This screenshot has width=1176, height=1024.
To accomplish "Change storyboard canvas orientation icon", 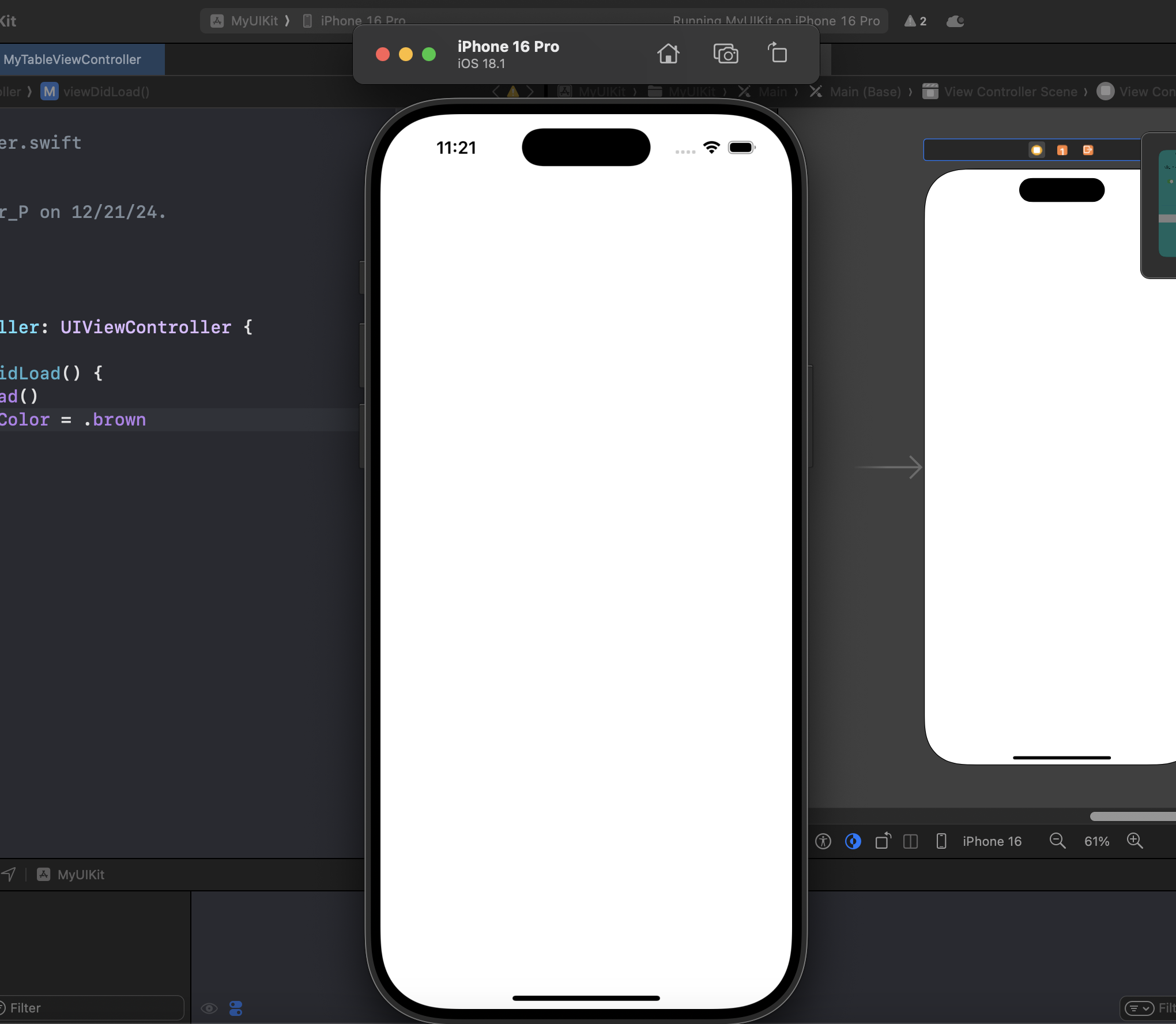I will tap(883, 841).
